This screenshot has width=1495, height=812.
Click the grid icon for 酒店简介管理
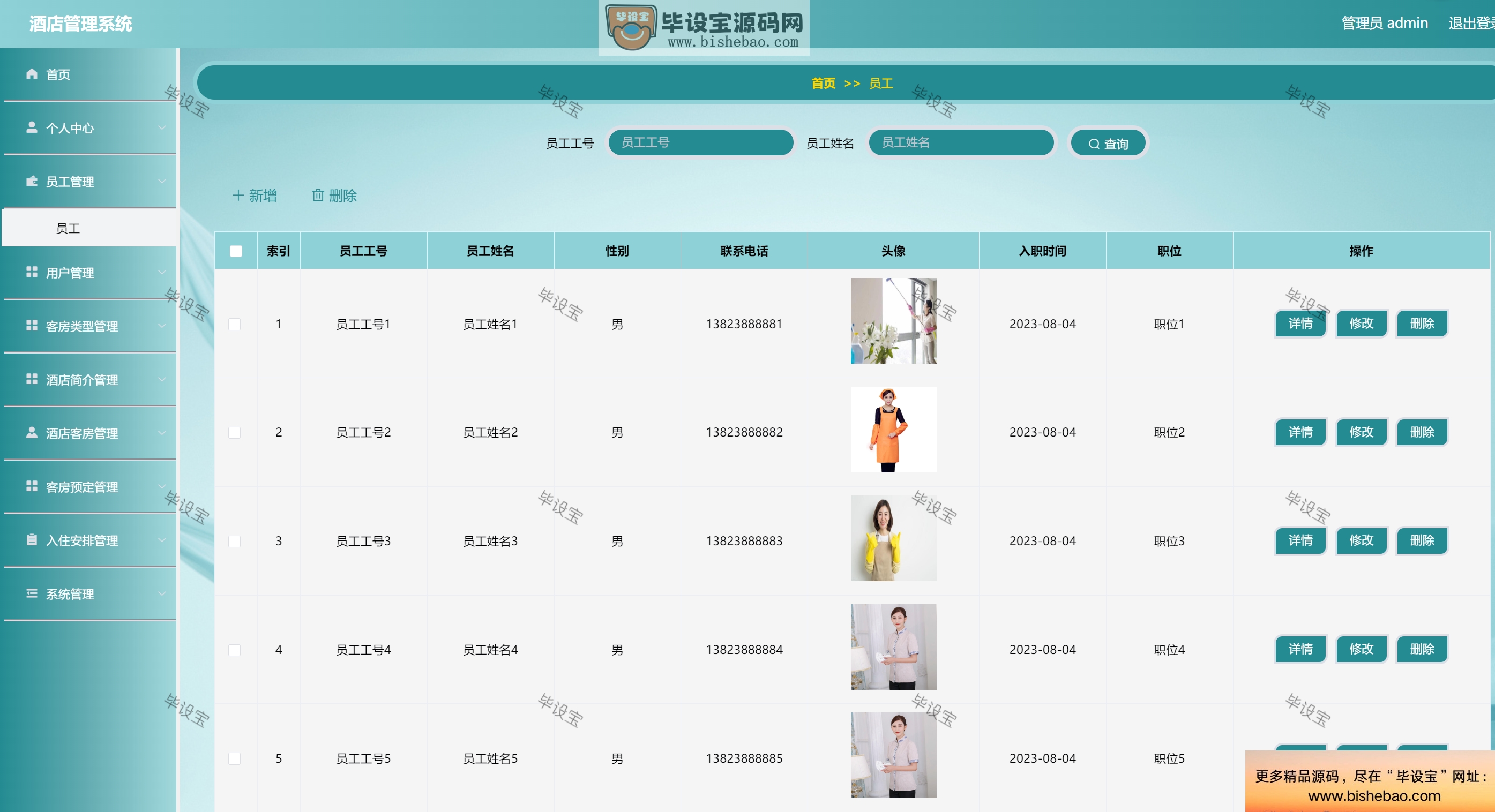pyautogui.click(x=32, y=379)
